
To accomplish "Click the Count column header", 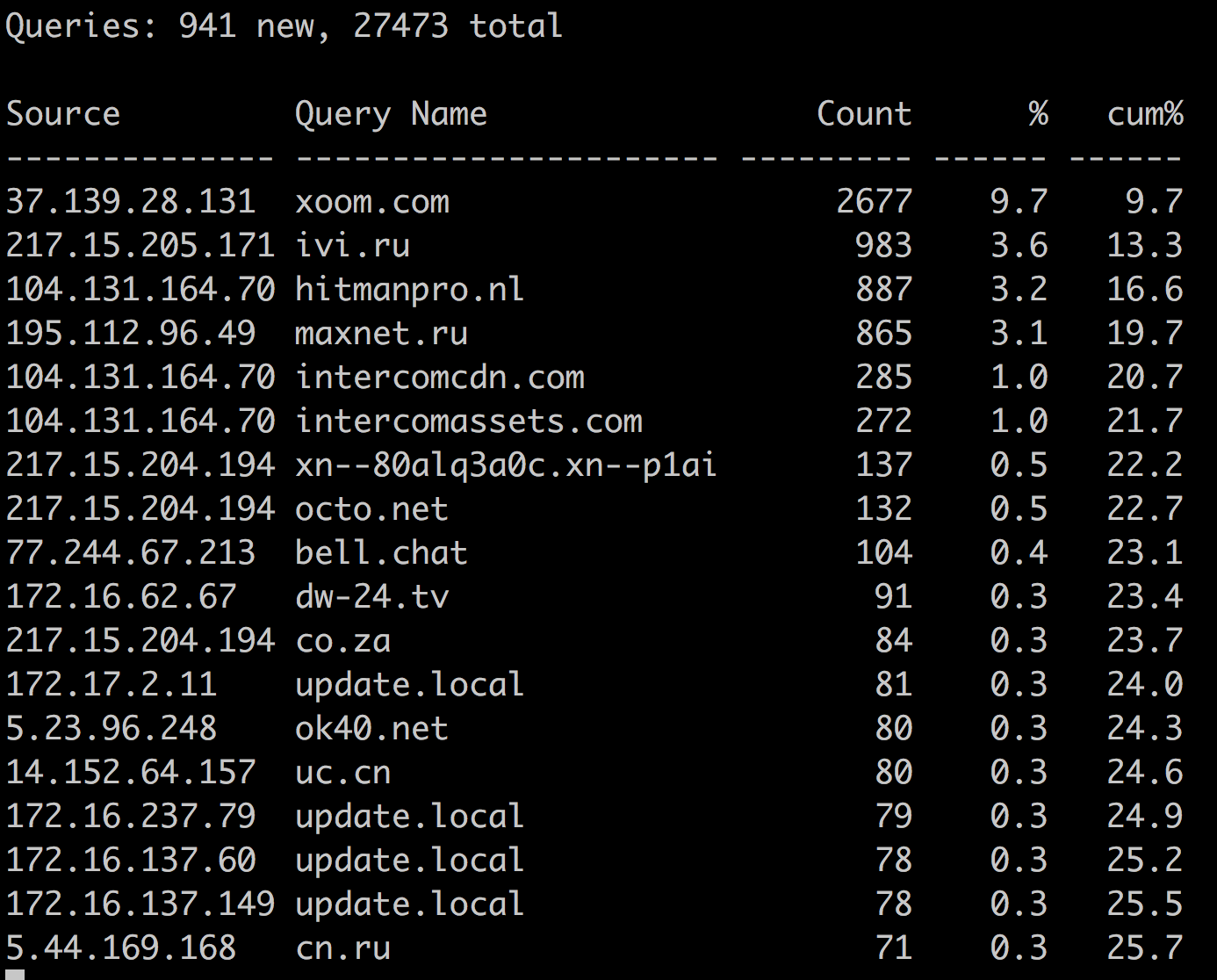I will 864,114.
